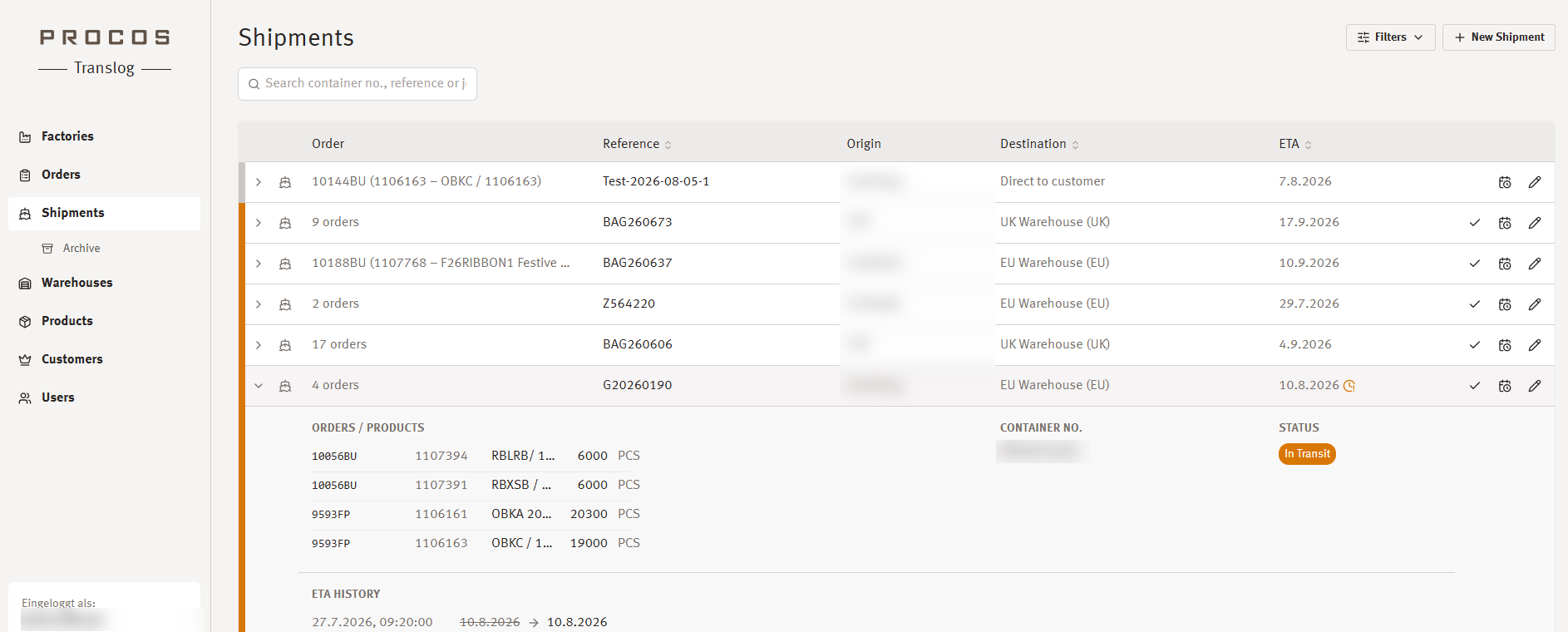
Task: Click the ETA changed clock icon on 10.8.2026
Action: pyautogui.click(x=1349, y=386)
